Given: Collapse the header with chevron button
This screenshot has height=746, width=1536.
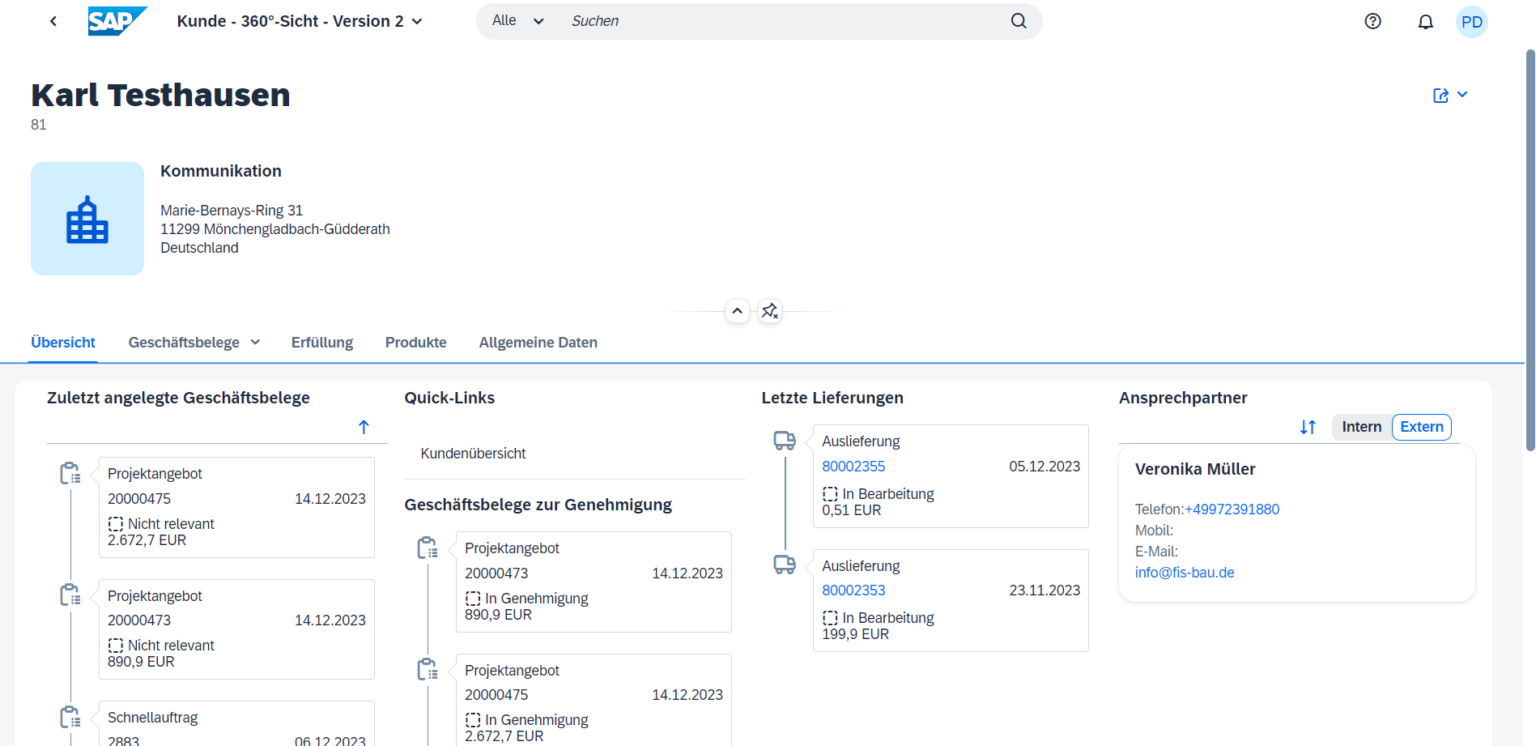Looking at the screenshot, I should [x=737, y=311].
